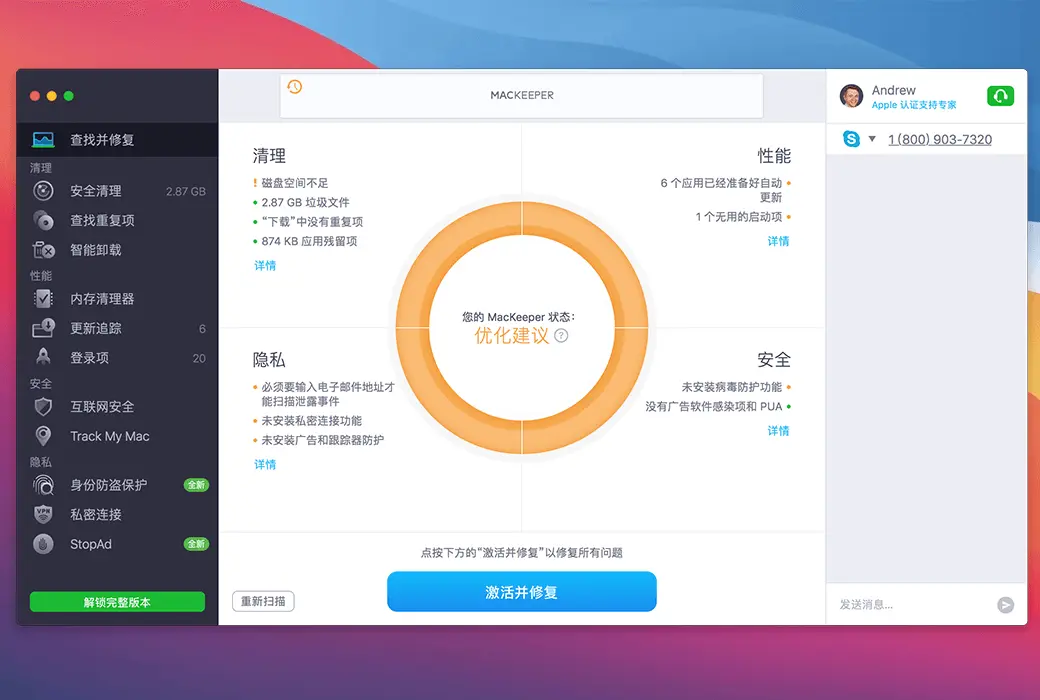Image resolution: width=1040 pixels, height=700 pixels.
Task: Click the 更新追踪 download icon
Action: click(43, 328)
